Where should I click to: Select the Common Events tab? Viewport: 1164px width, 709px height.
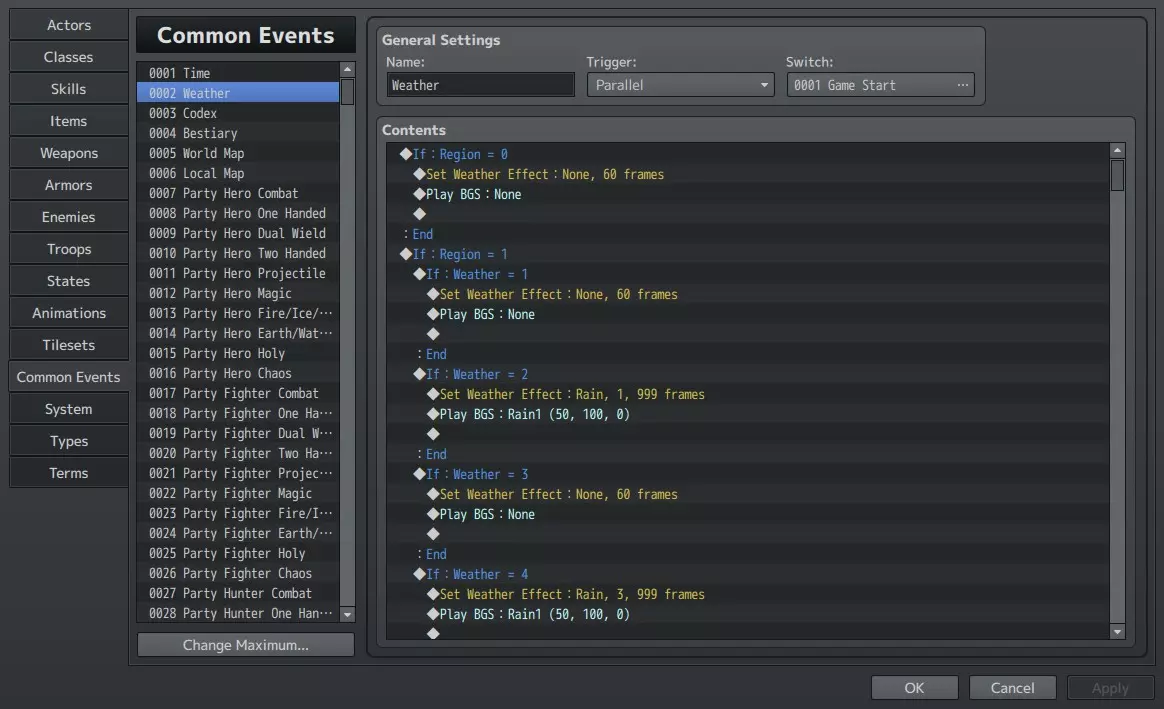click(68, 376)
